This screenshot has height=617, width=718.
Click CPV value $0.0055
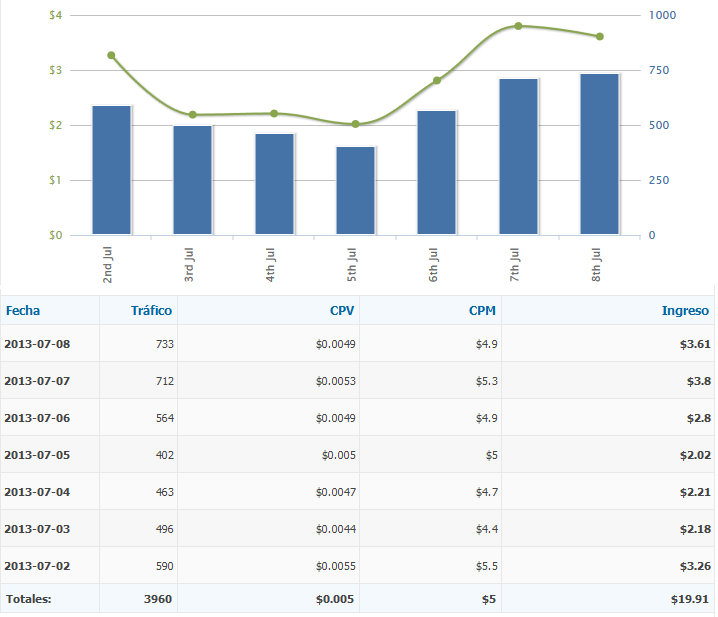coord(336,566)
